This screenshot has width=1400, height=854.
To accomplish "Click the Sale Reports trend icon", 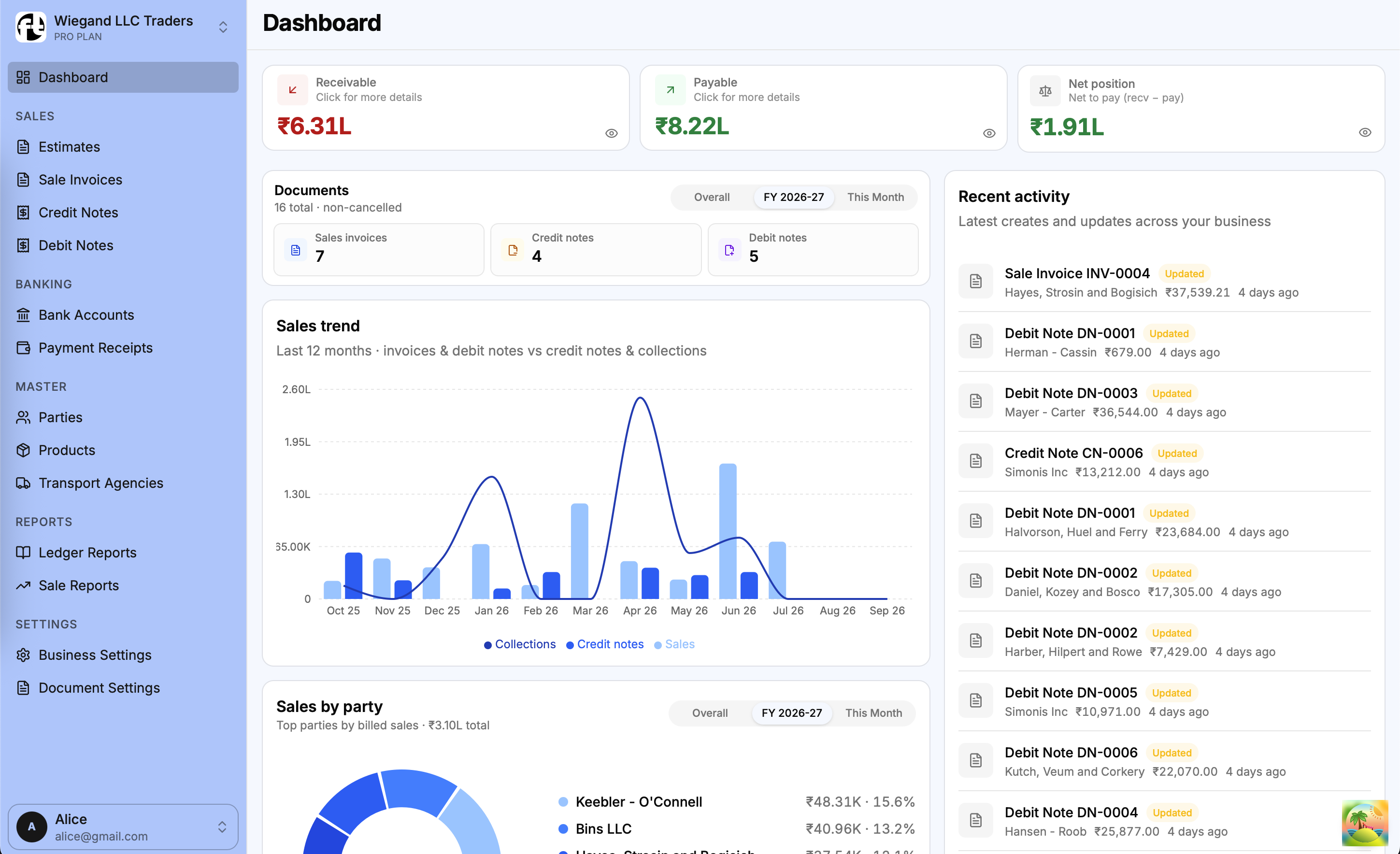I will pos(23,586).
